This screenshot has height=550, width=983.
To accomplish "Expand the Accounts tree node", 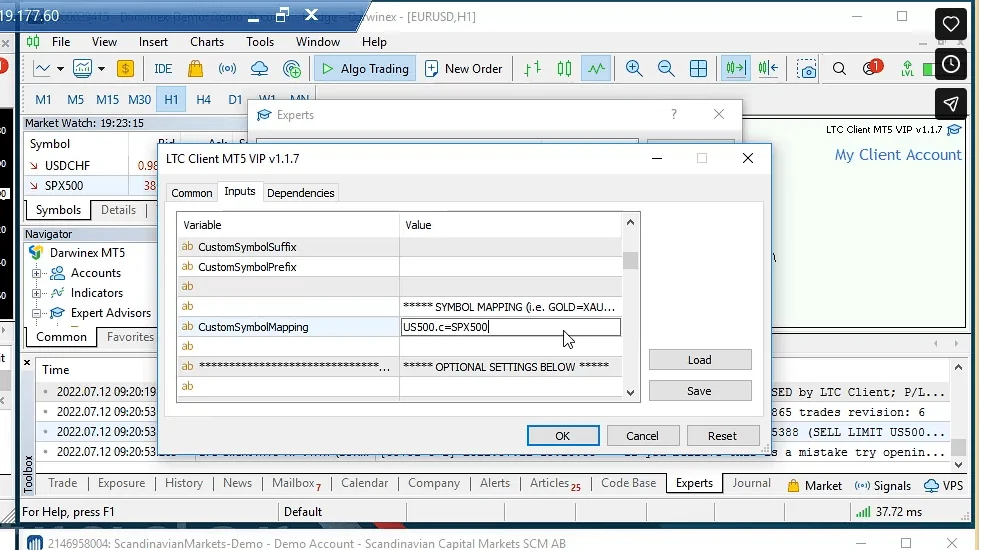I will point(36,273).
